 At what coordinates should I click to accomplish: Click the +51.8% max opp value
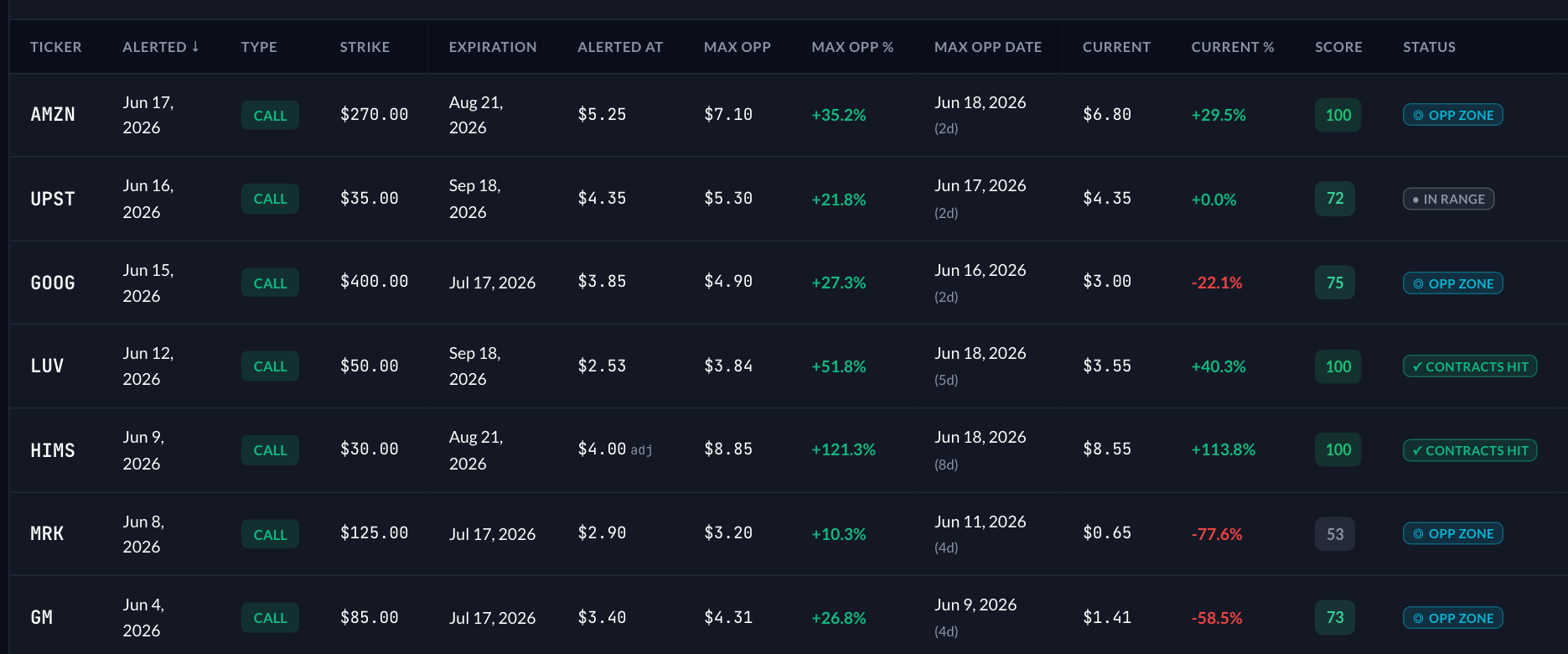[839, 366]
